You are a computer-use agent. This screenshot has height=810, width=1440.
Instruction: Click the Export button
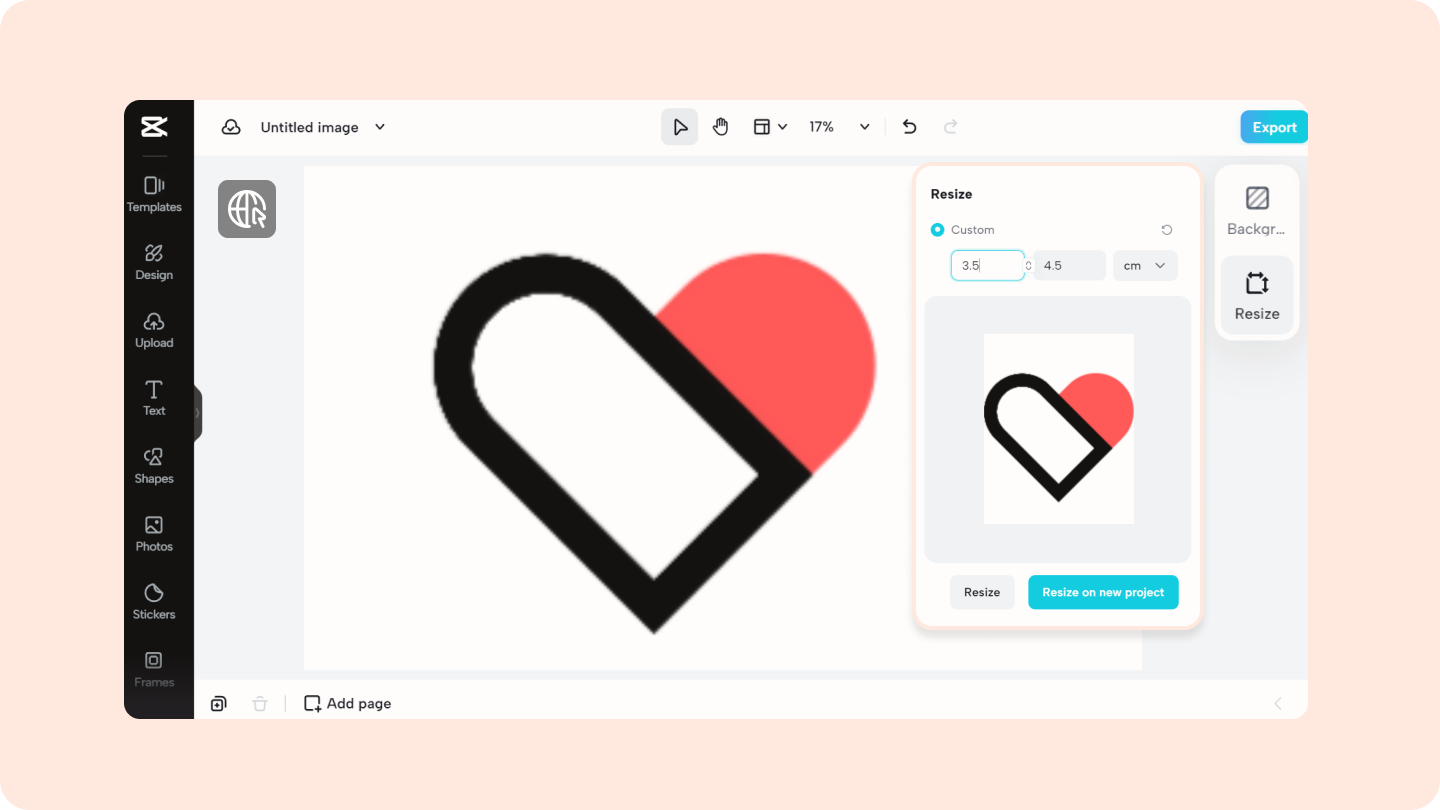pos(1273,126)
